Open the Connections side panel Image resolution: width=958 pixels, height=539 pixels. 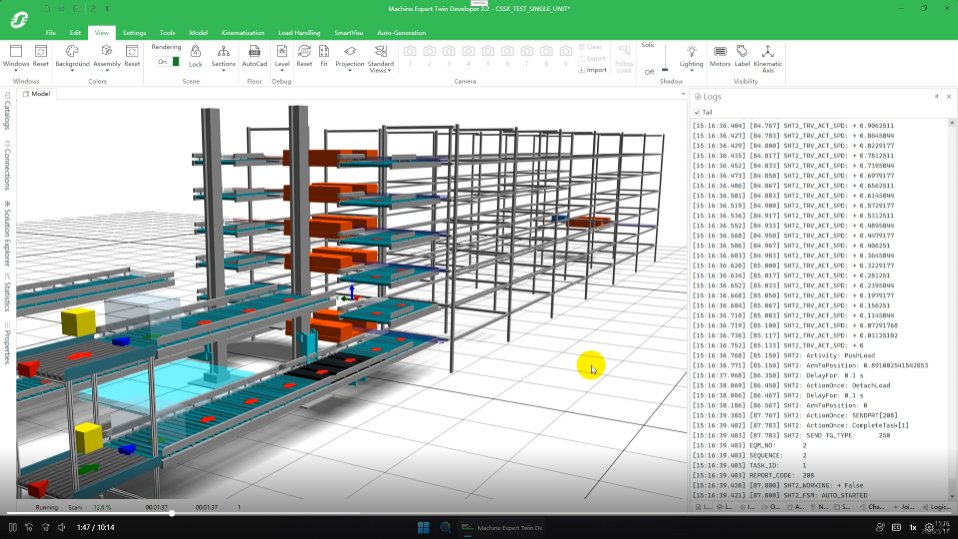[x=7, y=165]
